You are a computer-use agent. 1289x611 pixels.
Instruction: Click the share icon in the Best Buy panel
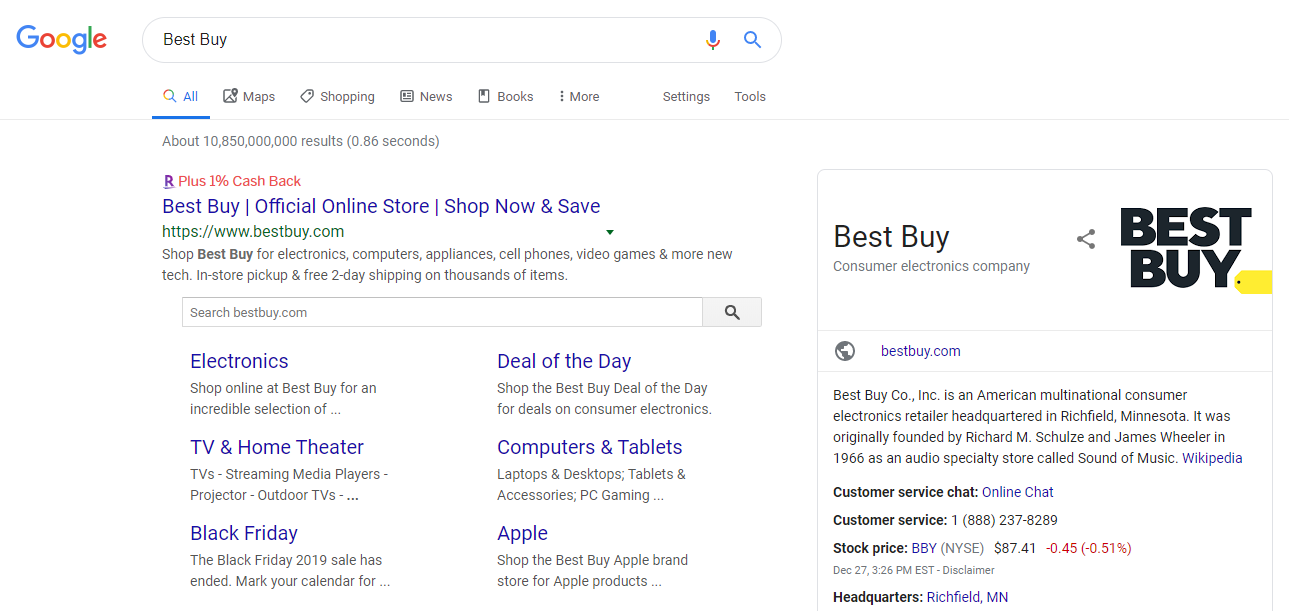(1086, 239)
